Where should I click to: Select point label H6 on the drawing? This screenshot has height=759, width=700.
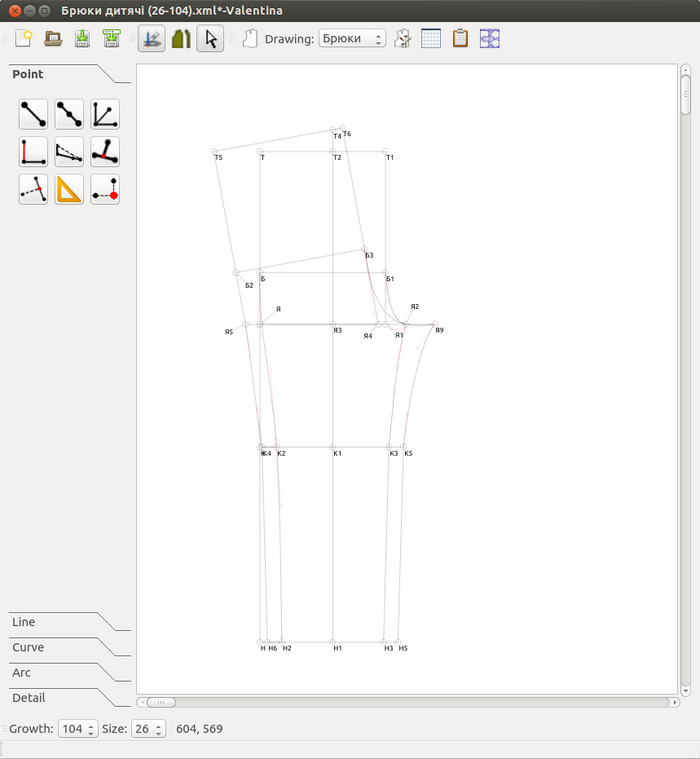[273, 649]
